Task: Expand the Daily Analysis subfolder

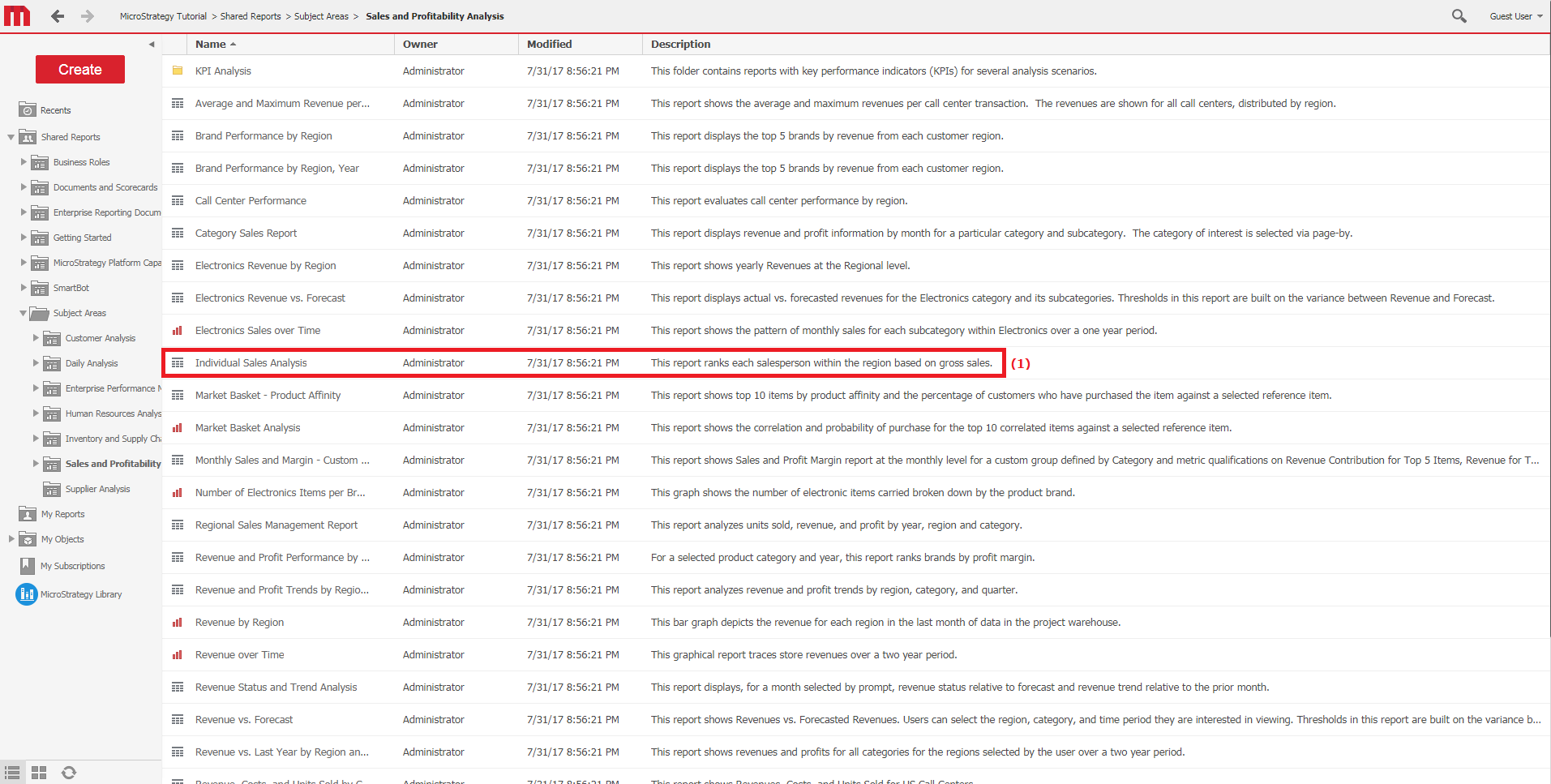Action: click(36, 363)
